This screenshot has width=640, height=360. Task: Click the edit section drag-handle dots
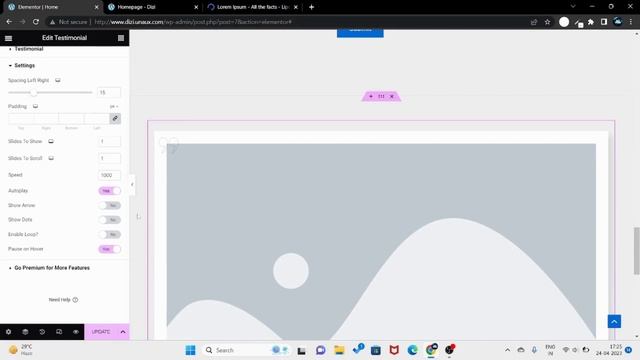click(x=381, y=96)
